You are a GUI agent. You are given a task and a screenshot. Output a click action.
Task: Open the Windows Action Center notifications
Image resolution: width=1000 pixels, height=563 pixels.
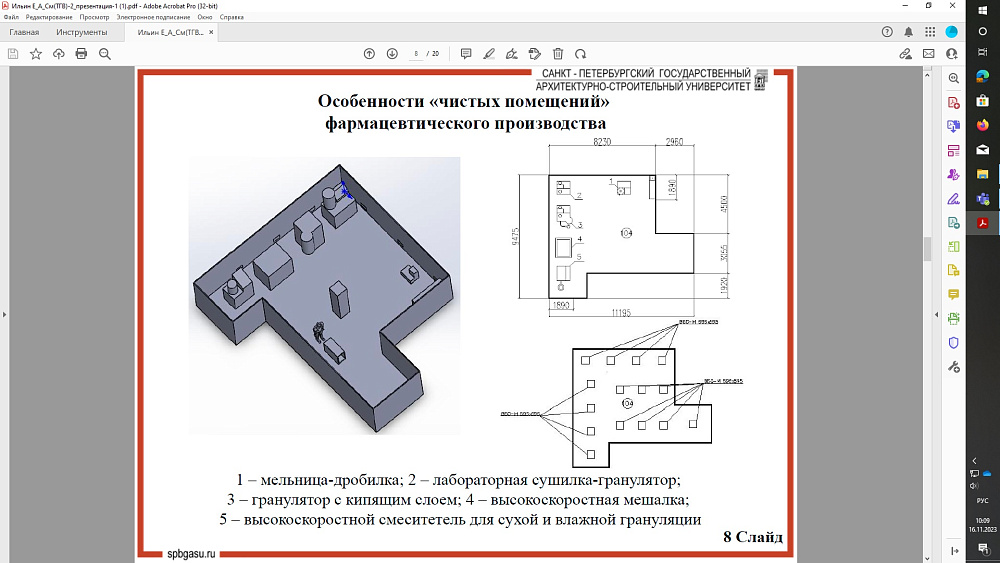[x=983, y=548]
